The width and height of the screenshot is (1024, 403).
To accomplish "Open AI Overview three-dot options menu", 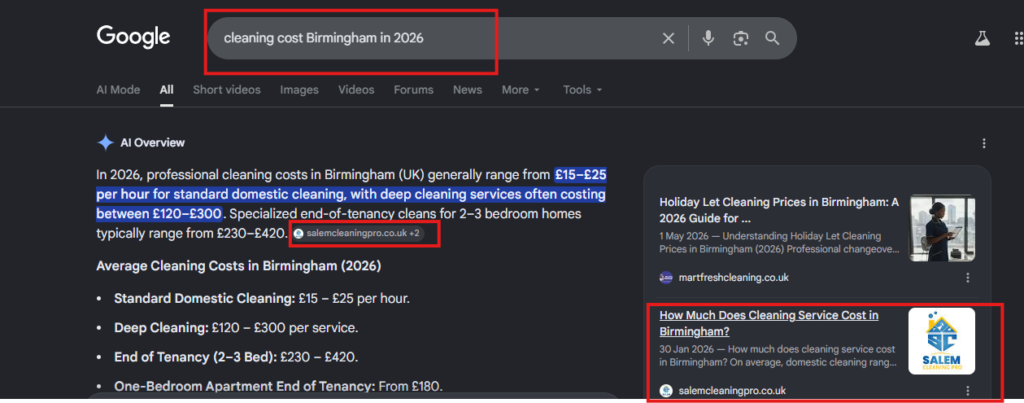I will click(984, 143).
